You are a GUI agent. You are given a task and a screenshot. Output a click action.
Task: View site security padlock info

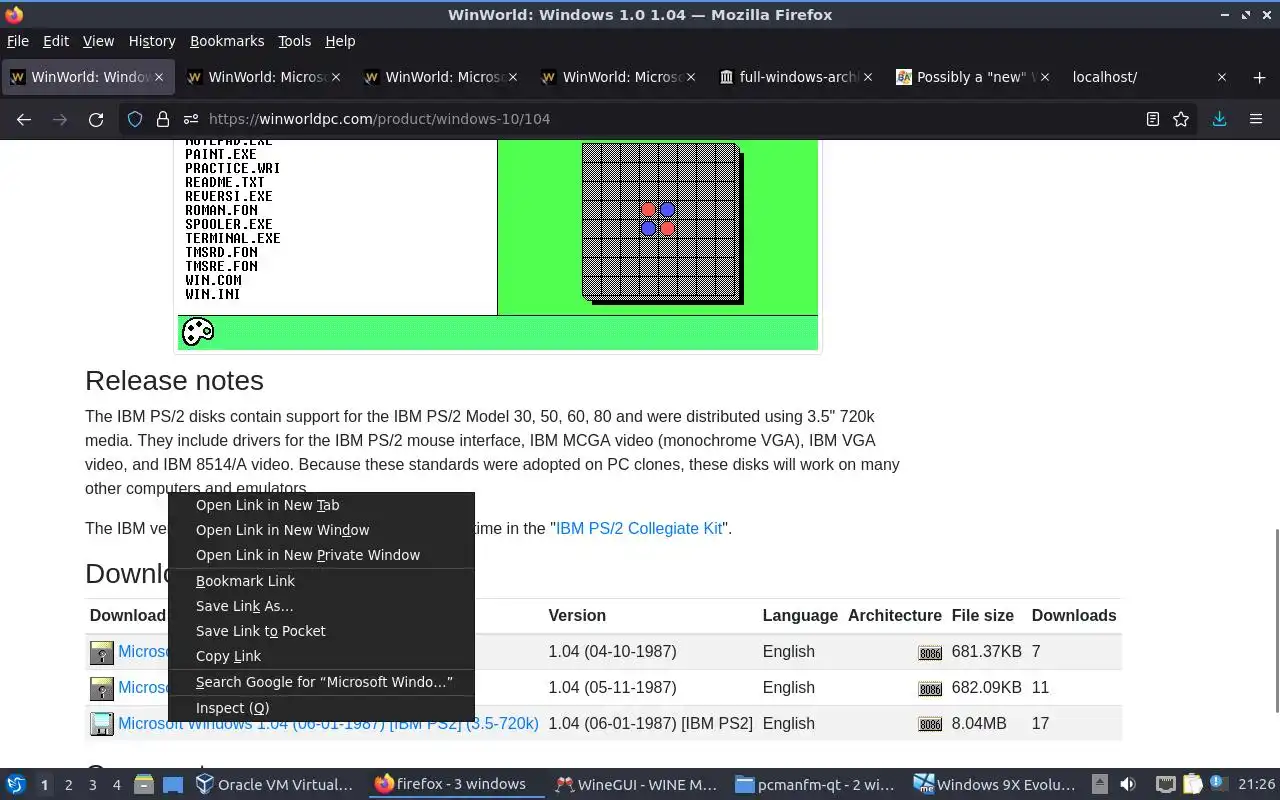click(163, 119)
